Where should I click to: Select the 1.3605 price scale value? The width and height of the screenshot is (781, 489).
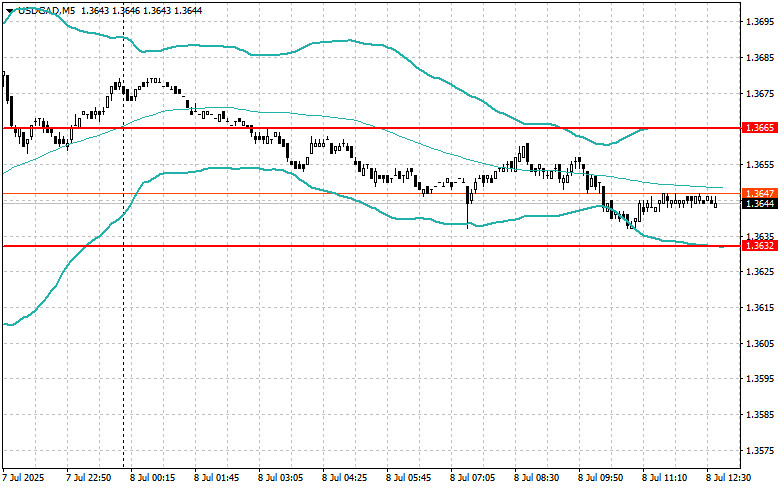click(760, 344)
